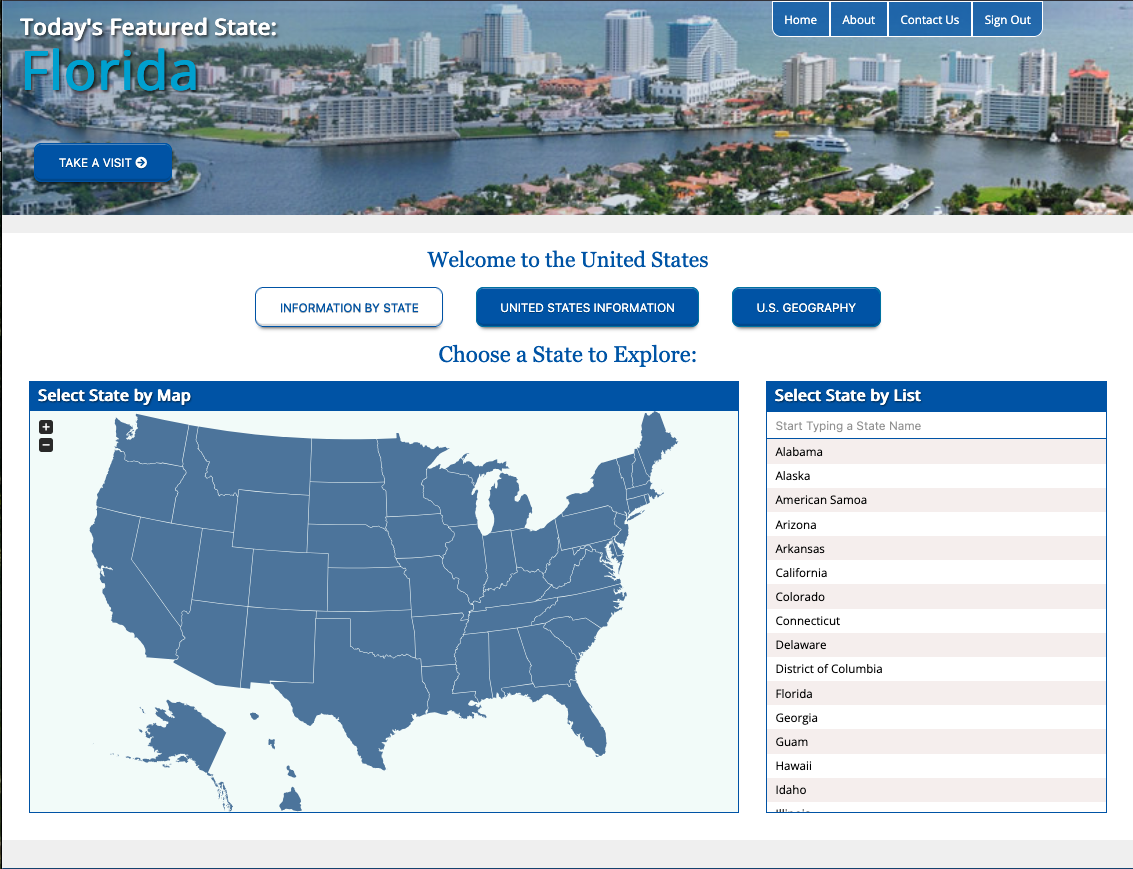Zoom in on the map with plus icon
Screen dimensions: 1133x869
(x=46, y=427)
